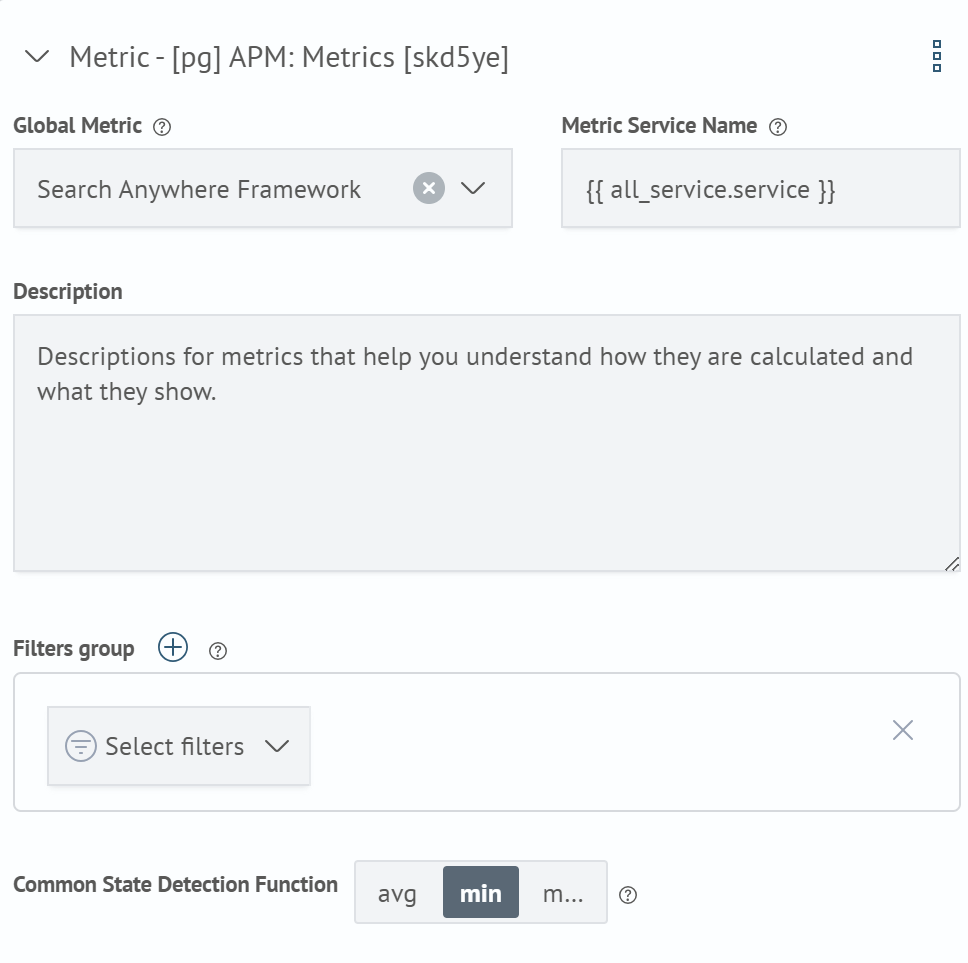Show help for Common State Detection Function
This screenshot has height=963, width=968.
coord(628,895)
